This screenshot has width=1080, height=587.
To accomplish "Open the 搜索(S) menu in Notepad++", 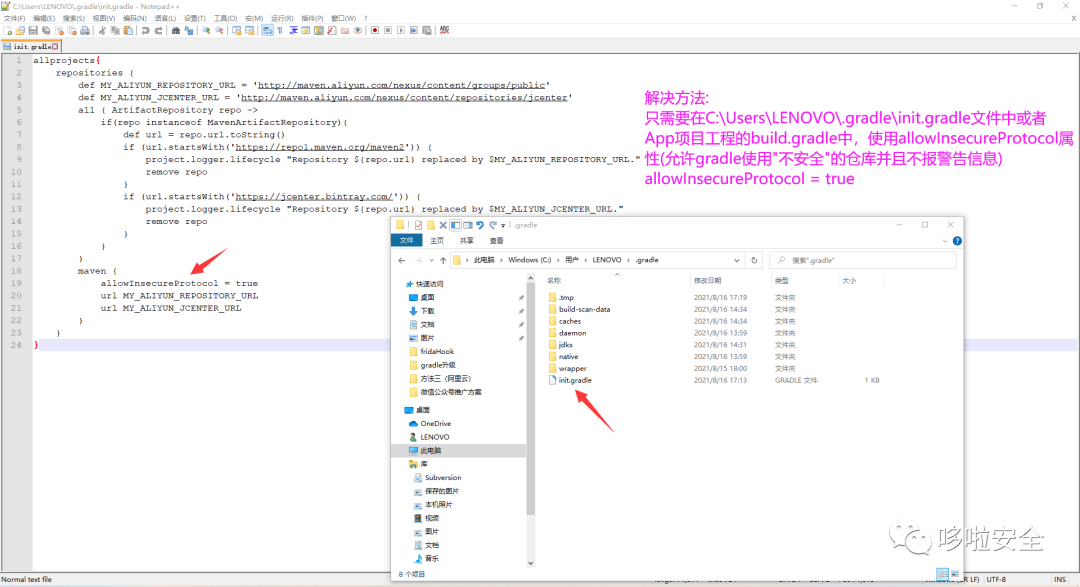I will (74, 19).
